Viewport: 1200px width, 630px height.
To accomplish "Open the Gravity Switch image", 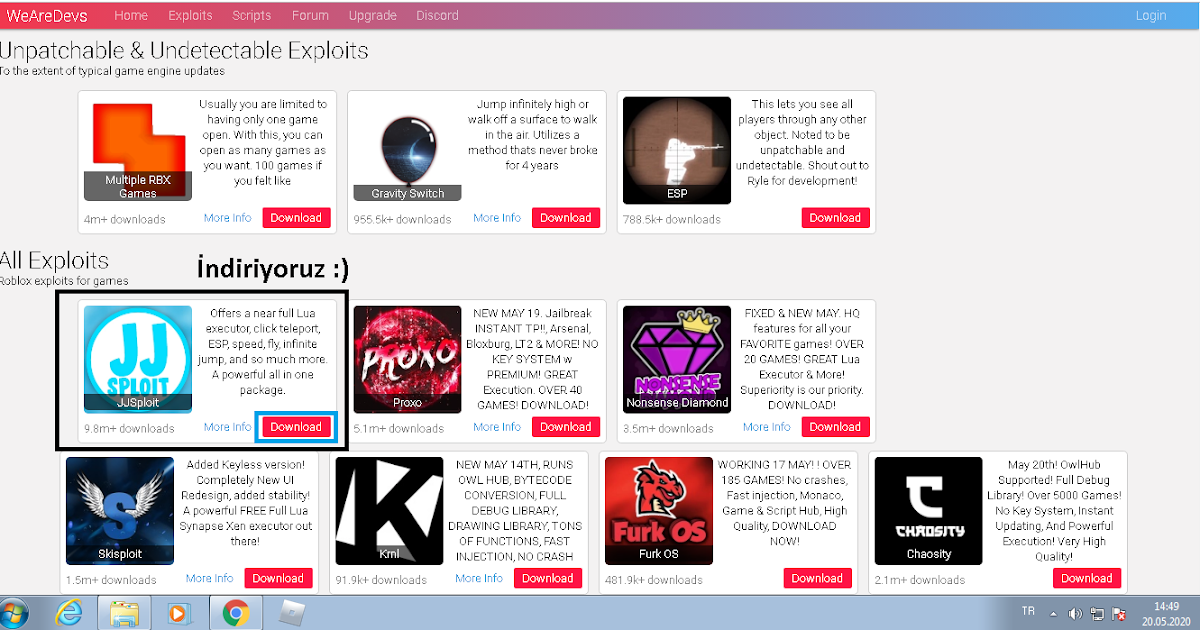I will point(407,150).
